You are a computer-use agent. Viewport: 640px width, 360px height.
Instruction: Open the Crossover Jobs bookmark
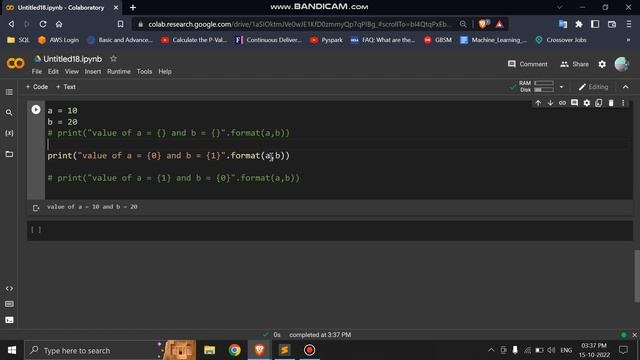(561, 40)
